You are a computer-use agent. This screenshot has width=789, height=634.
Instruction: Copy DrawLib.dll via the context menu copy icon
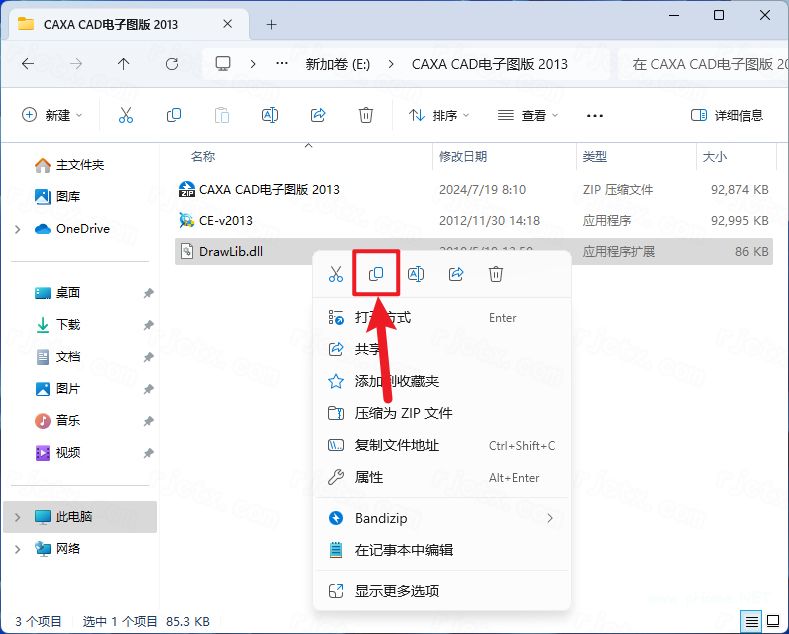click(x=376, y=274)
